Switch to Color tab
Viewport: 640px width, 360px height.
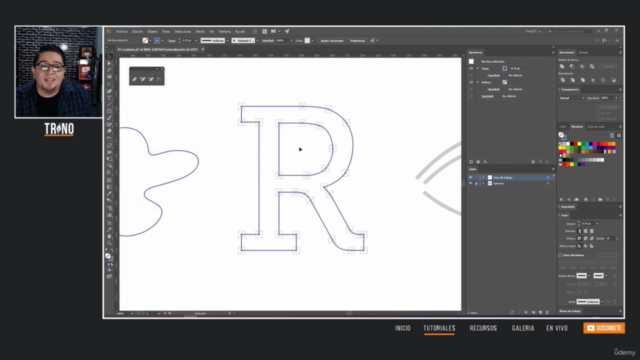pyautogui.click(x=563, y=127)
